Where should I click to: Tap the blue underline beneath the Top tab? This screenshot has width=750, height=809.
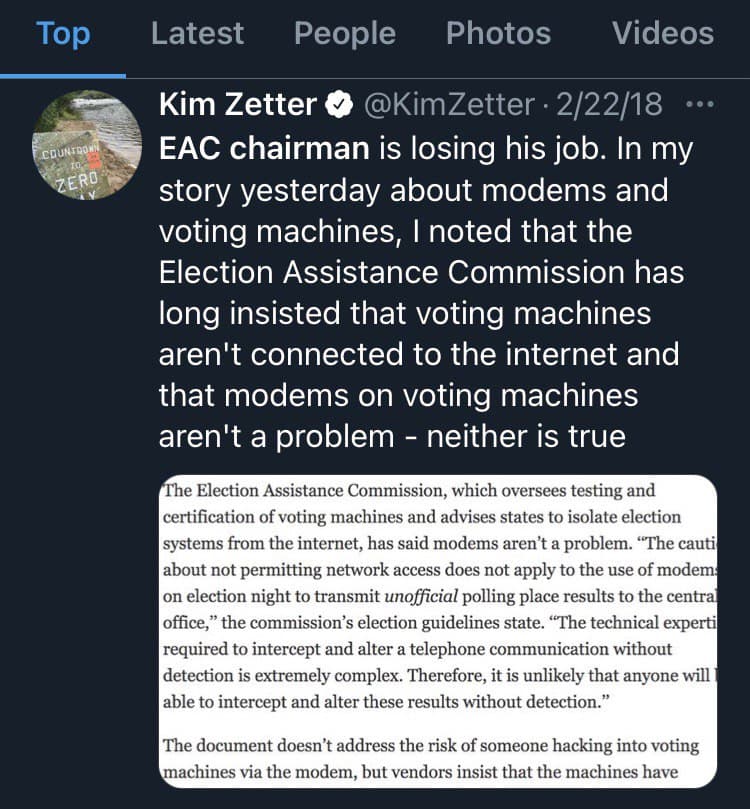(63, 75)
